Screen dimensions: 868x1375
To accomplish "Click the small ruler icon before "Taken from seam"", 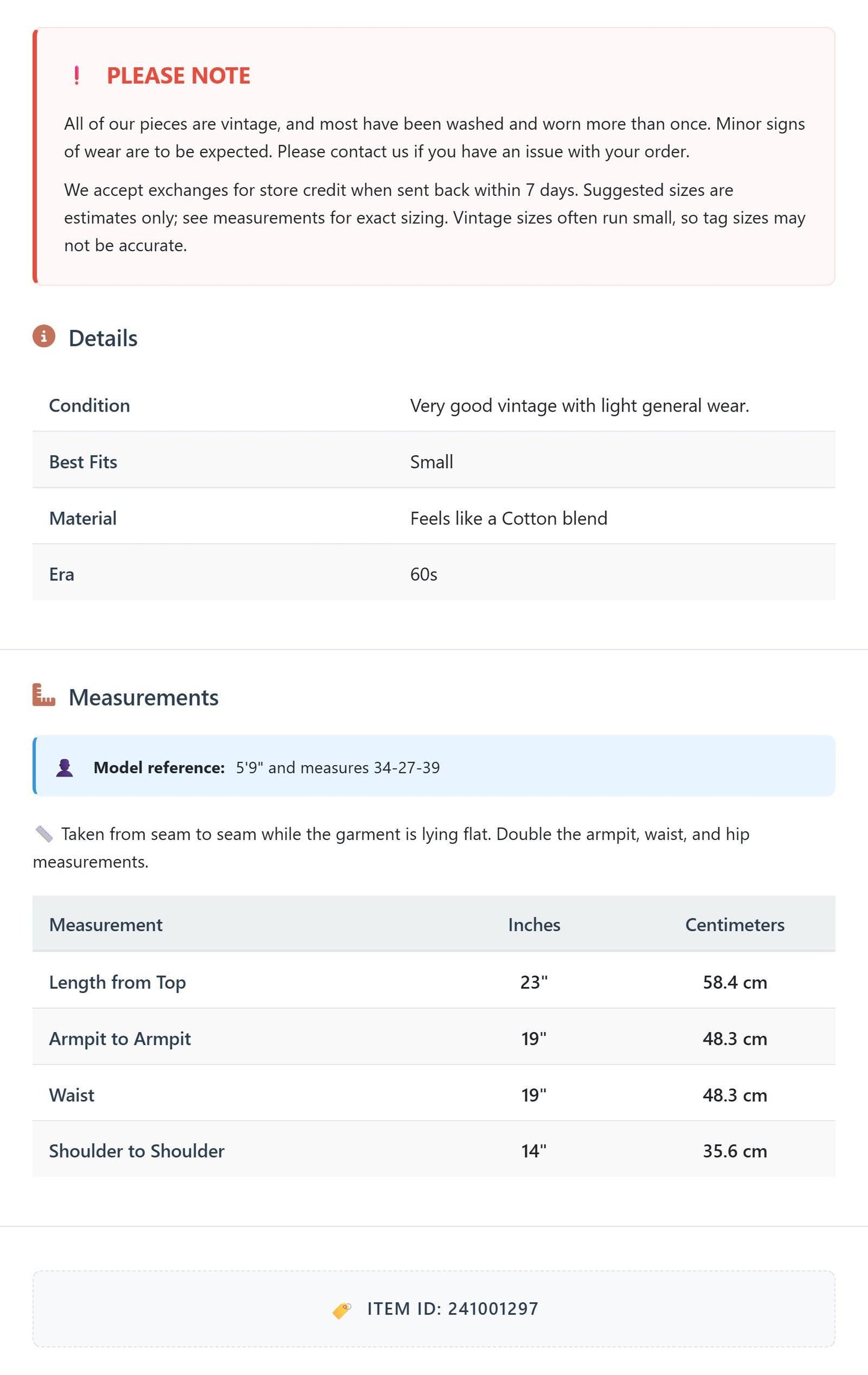I will click(x=44, y=834).
